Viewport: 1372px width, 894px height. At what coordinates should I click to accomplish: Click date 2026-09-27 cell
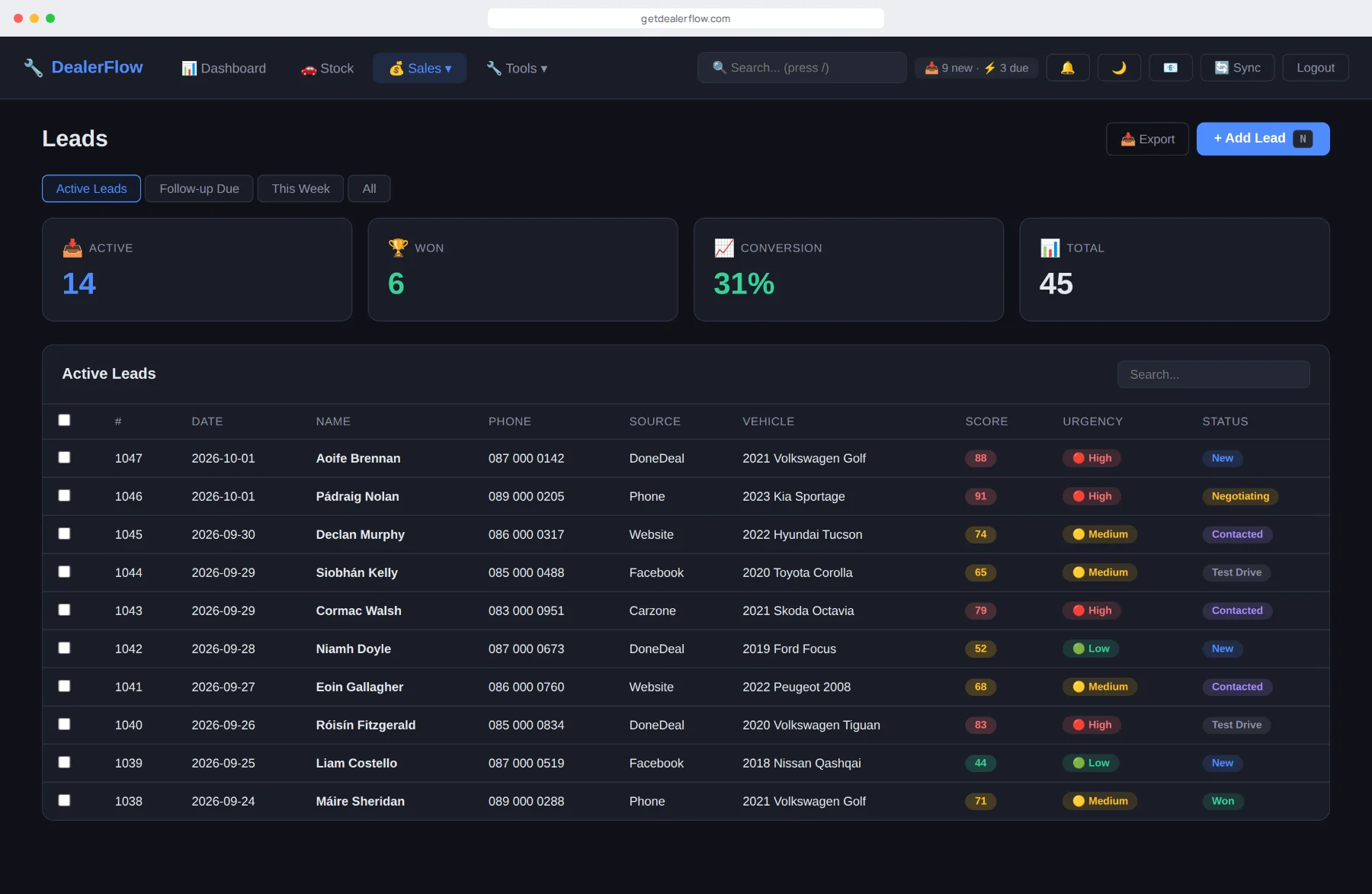coord(223,687)
